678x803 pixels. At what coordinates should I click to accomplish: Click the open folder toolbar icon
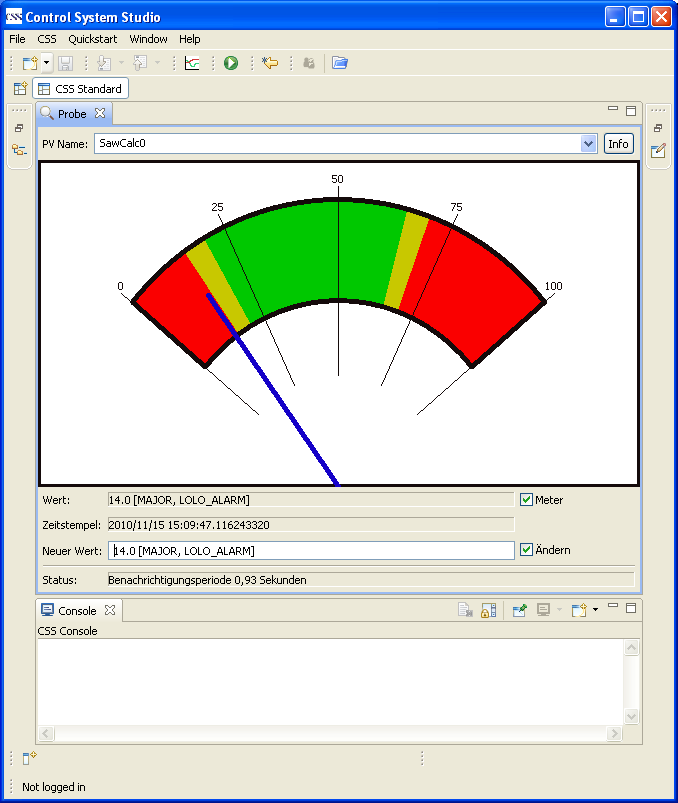click(340, 63)
